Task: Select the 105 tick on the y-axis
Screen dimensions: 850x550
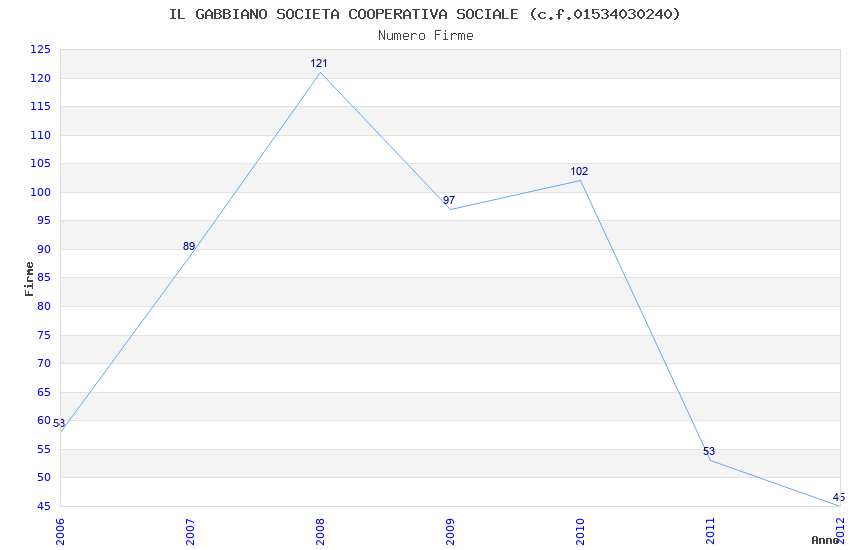Action: coord(40,163)
